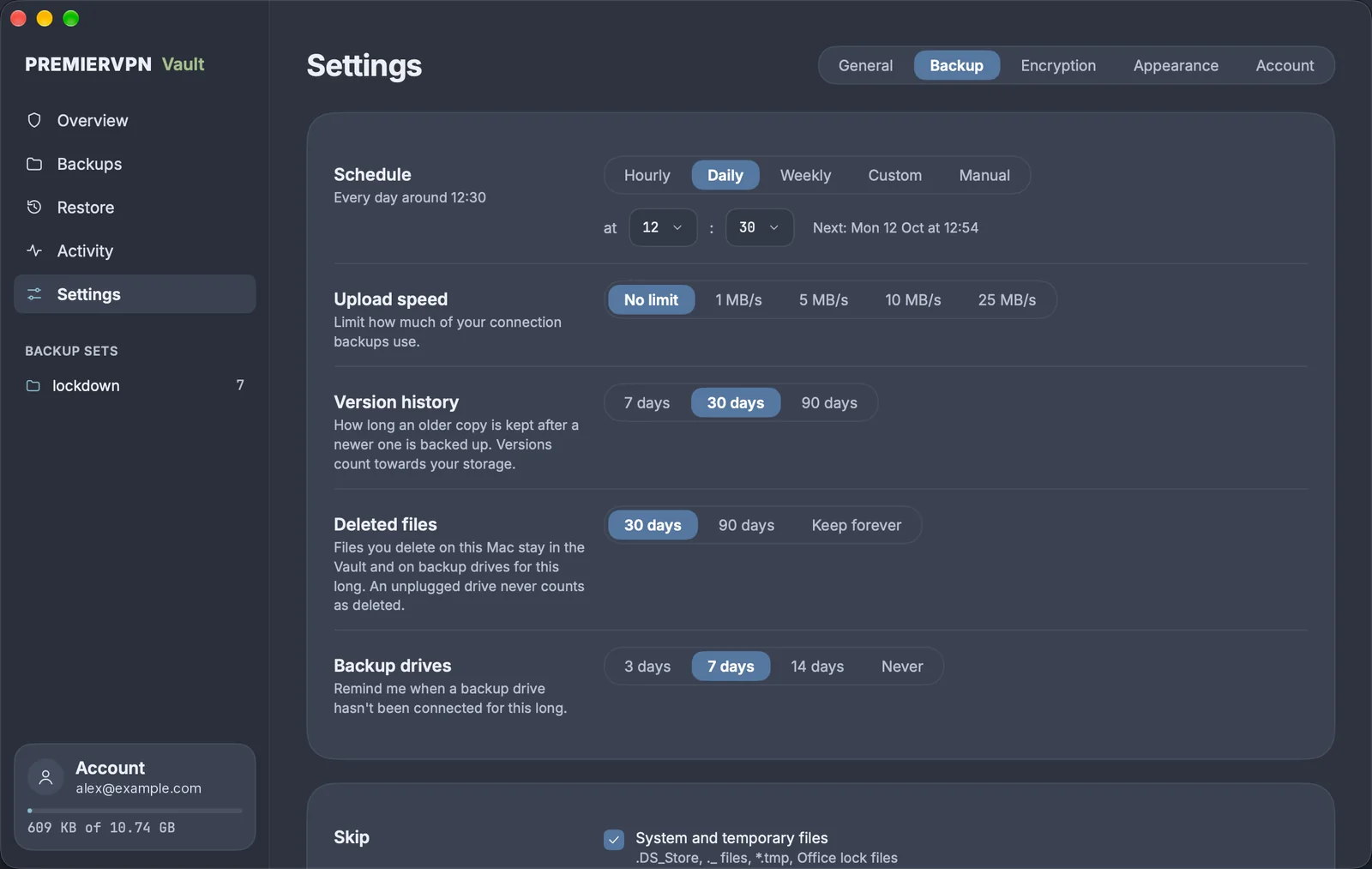Click the Settings sliders icon
The width and height of the screenshot is (1372, 869).
tap(34, 294)
